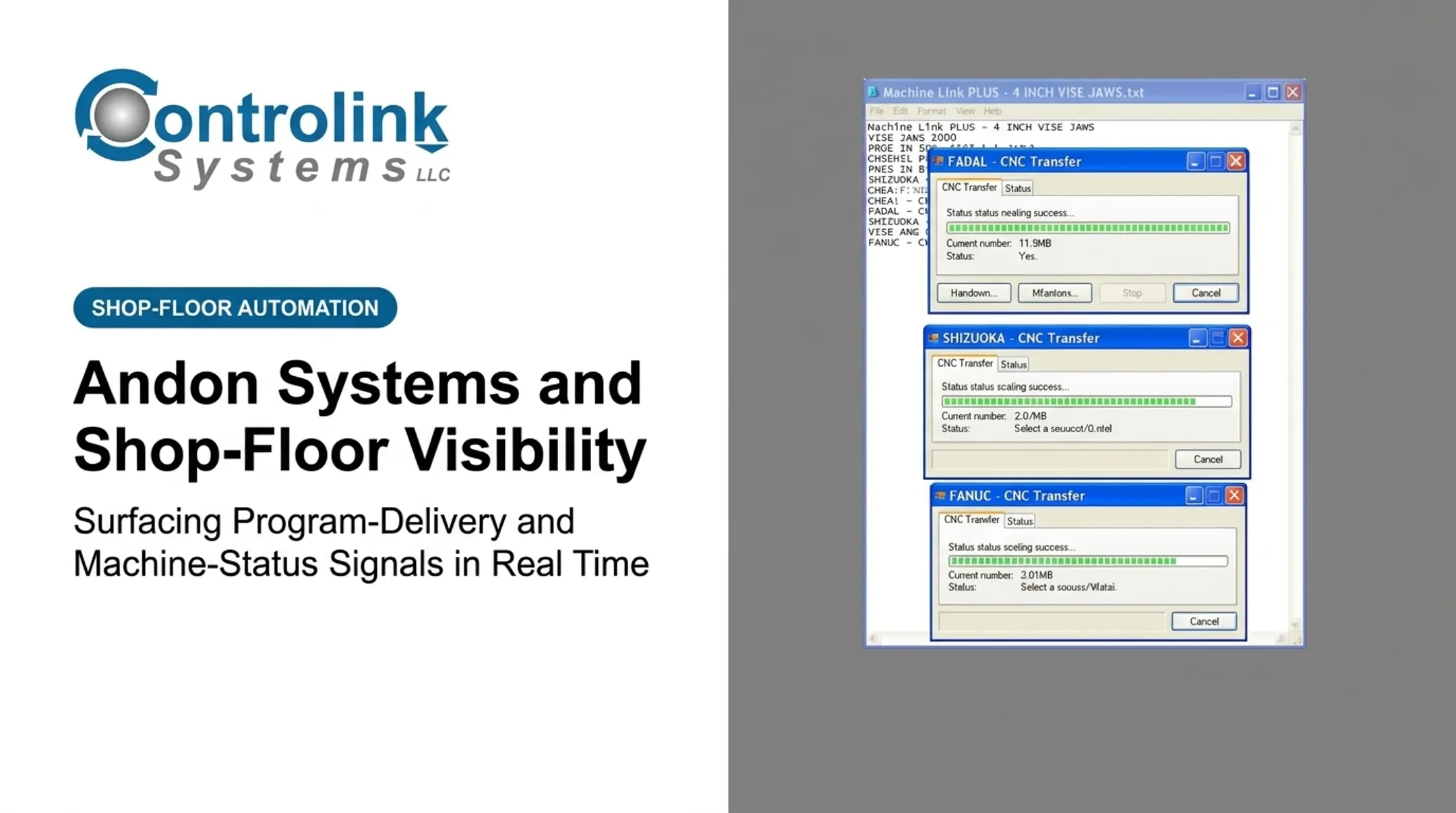Switch to Status tab in FADAL window
This screenshot has width=1456, height=813.
pos(1017,188)
